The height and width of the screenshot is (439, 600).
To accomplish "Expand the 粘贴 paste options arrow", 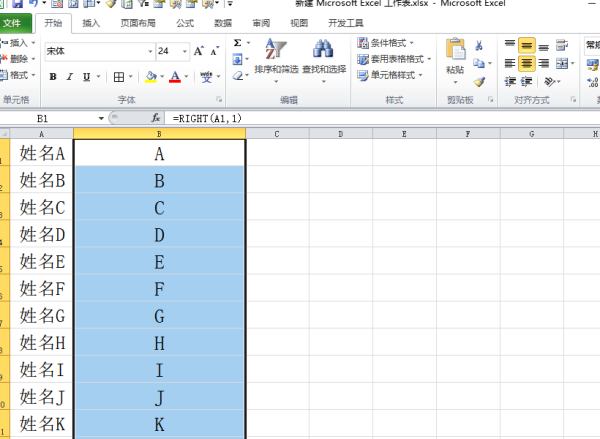I will pyautogui.click(x=455, y=82).
